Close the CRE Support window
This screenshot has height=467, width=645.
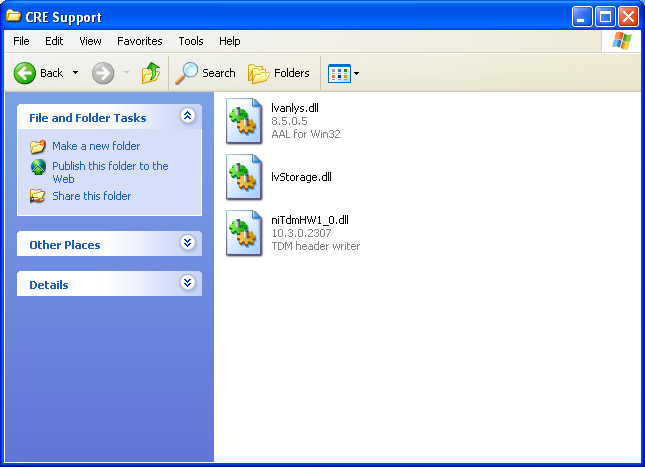point(628,17)
